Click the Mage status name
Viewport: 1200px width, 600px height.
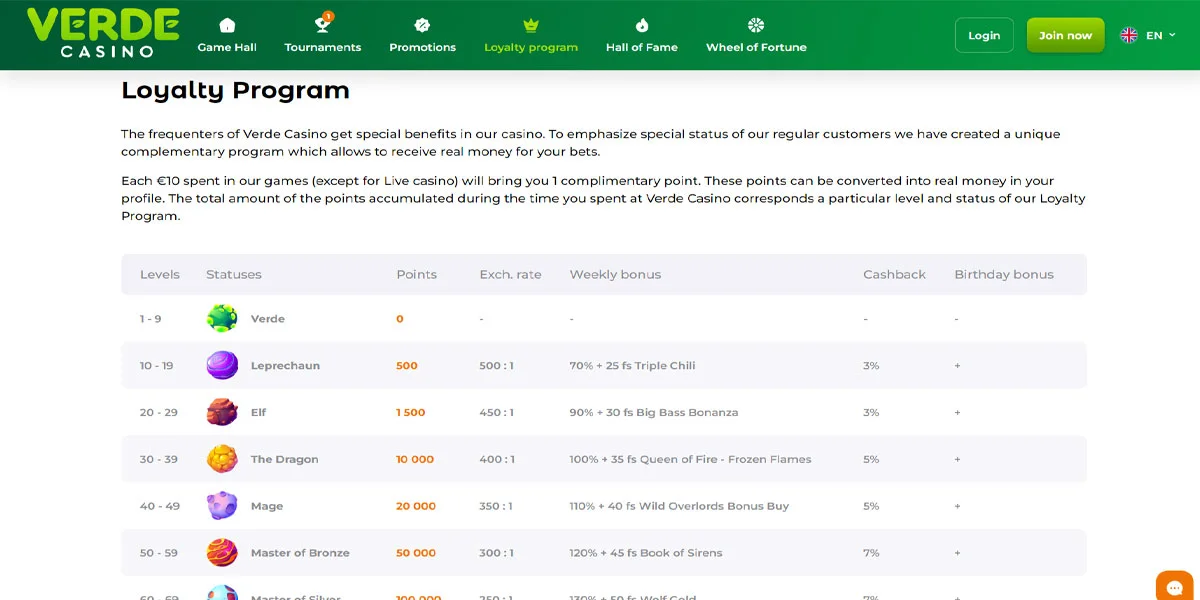coord(267,506)
